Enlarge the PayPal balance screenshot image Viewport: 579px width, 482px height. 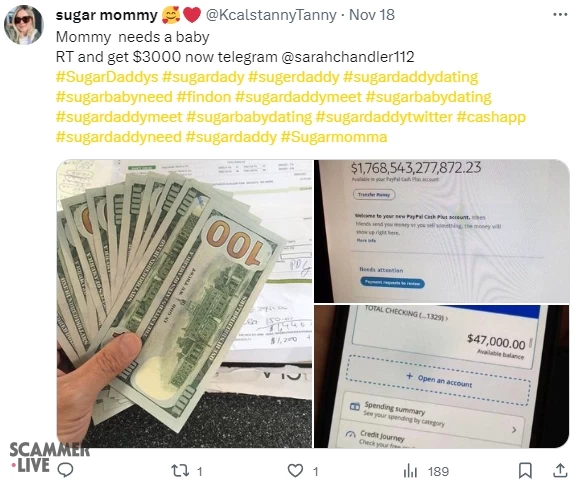coord(442,231)
